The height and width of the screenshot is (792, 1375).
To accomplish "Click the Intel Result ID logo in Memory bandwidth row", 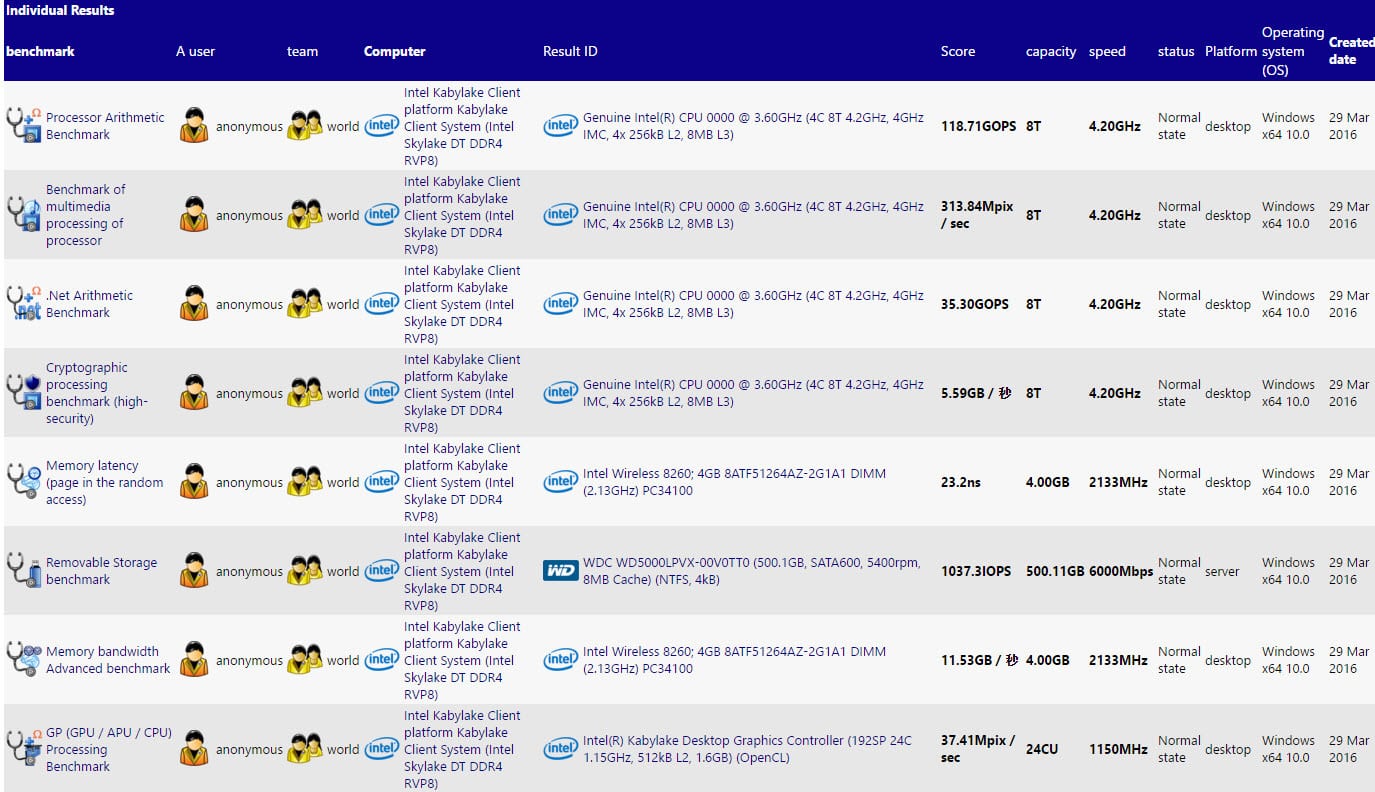I will 560,660.
